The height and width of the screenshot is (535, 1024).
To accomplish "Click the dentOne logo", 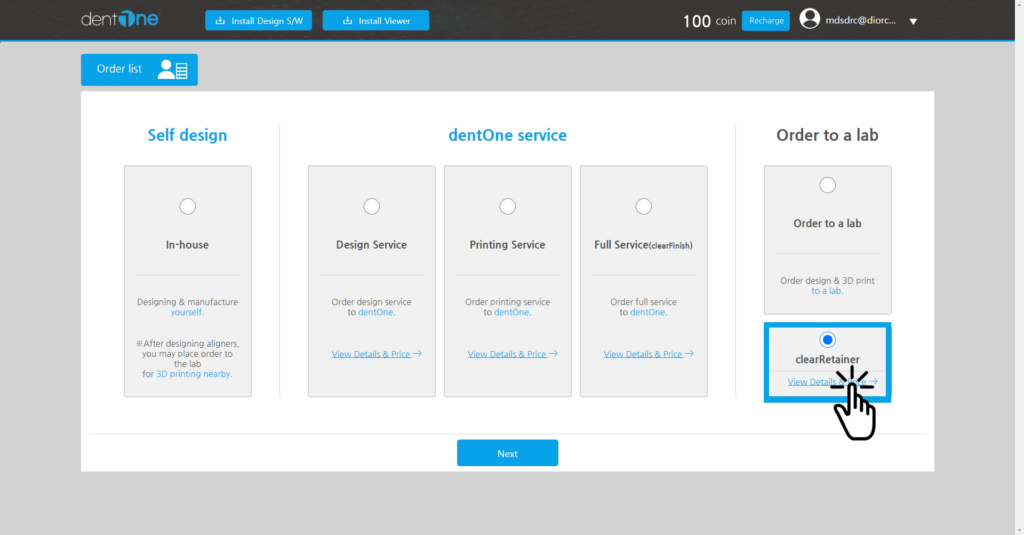I will coord(120,19).
